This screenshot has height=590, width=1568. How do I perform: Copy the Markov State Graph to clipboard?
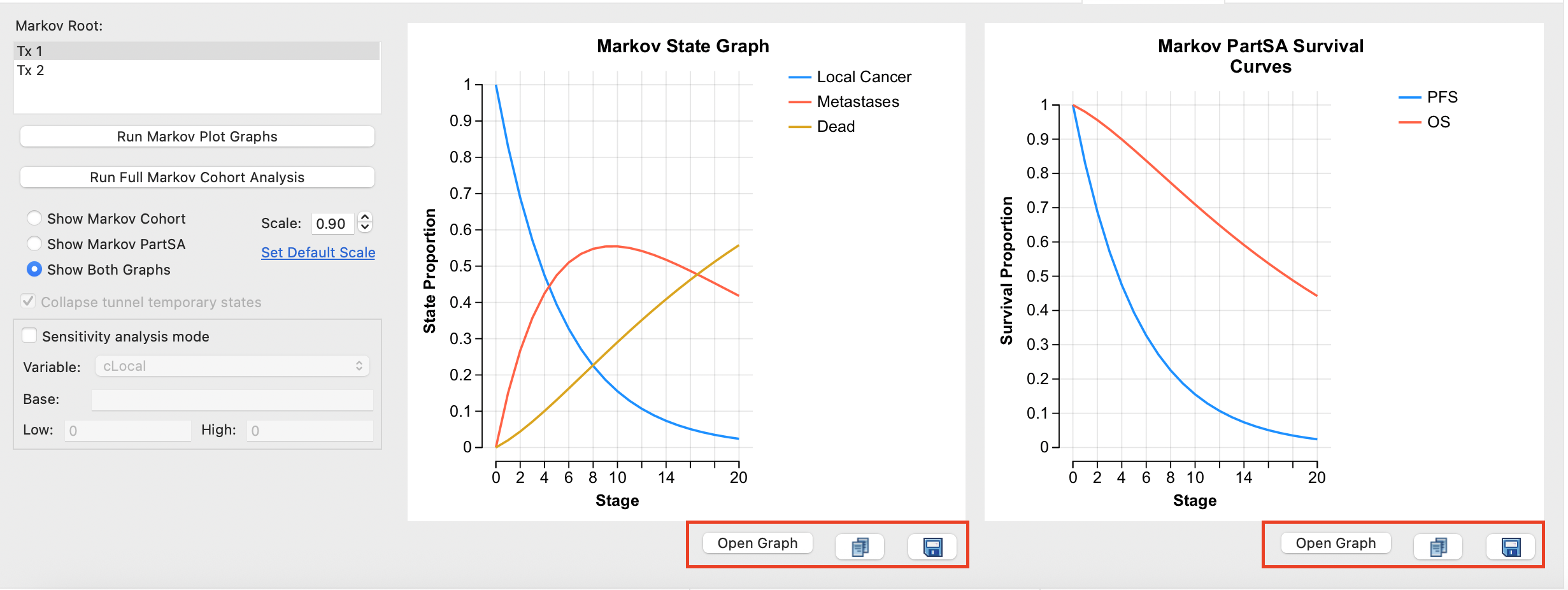pyautogui.click(x=860, y=547)
